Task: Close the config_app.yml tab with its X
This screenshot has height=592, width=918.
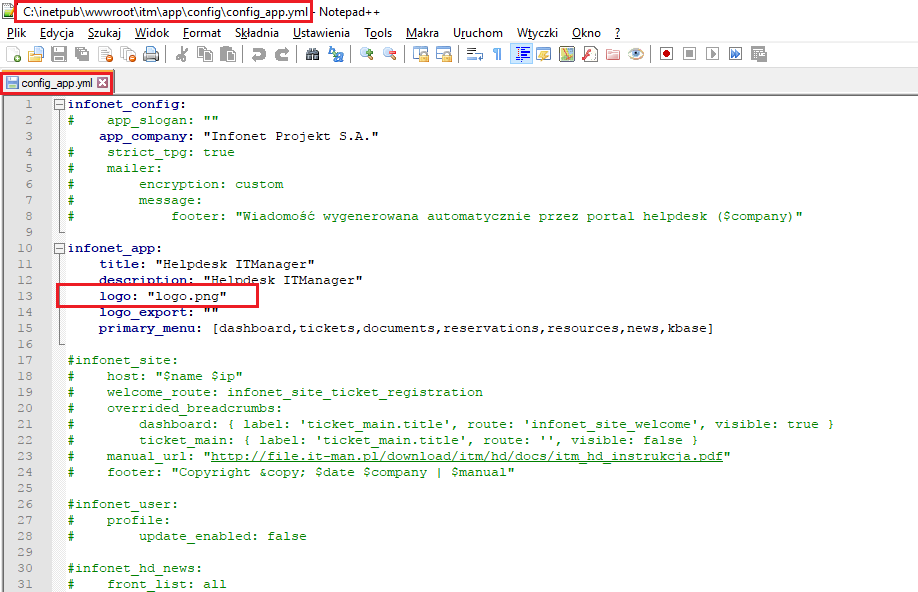Action: (x=102, y=83)
